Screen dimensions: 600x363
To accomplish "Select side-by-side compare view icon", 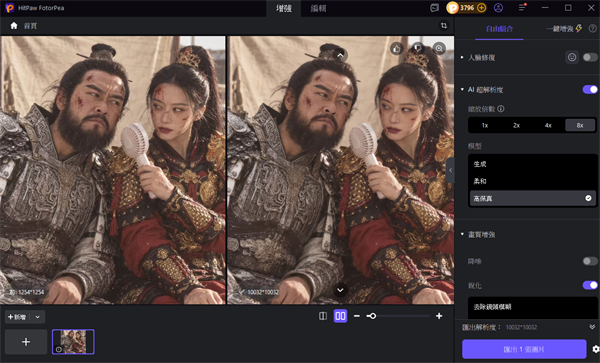I will (x=340, y=316).
